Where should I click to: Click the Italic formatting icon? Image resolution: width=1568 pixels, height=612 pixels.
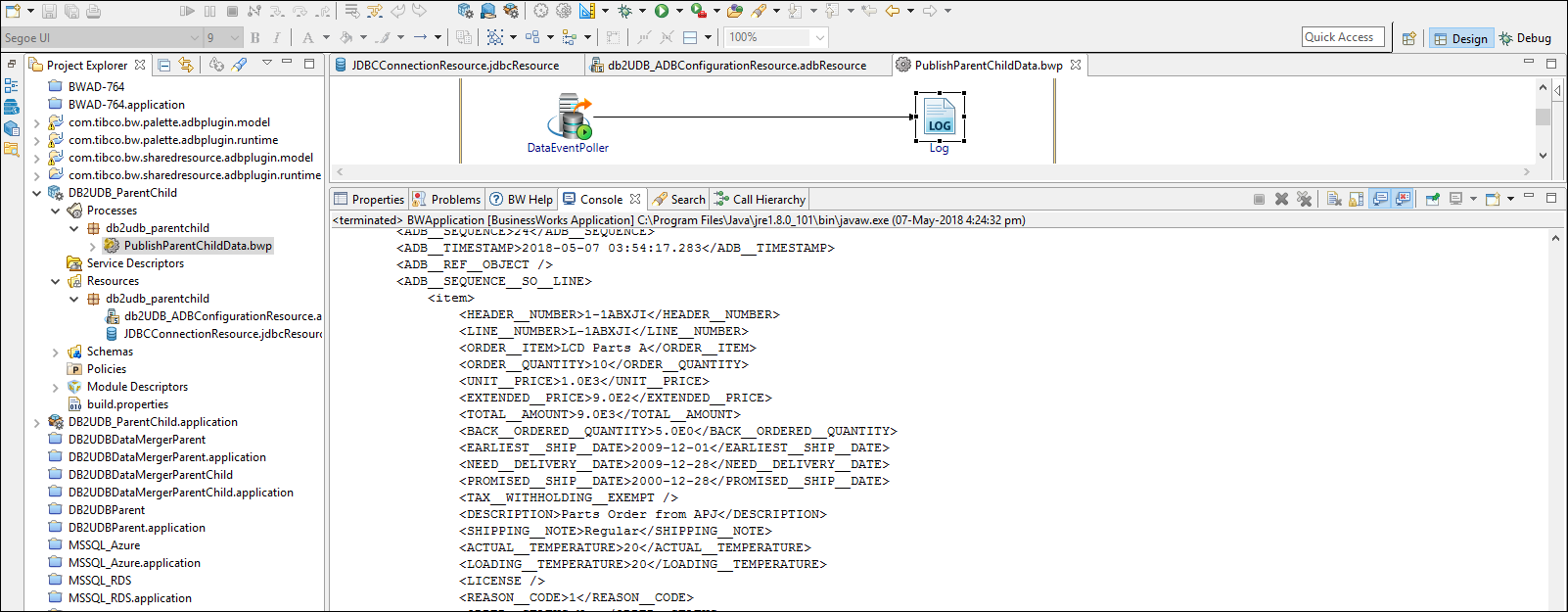click(x=277, y=37)
